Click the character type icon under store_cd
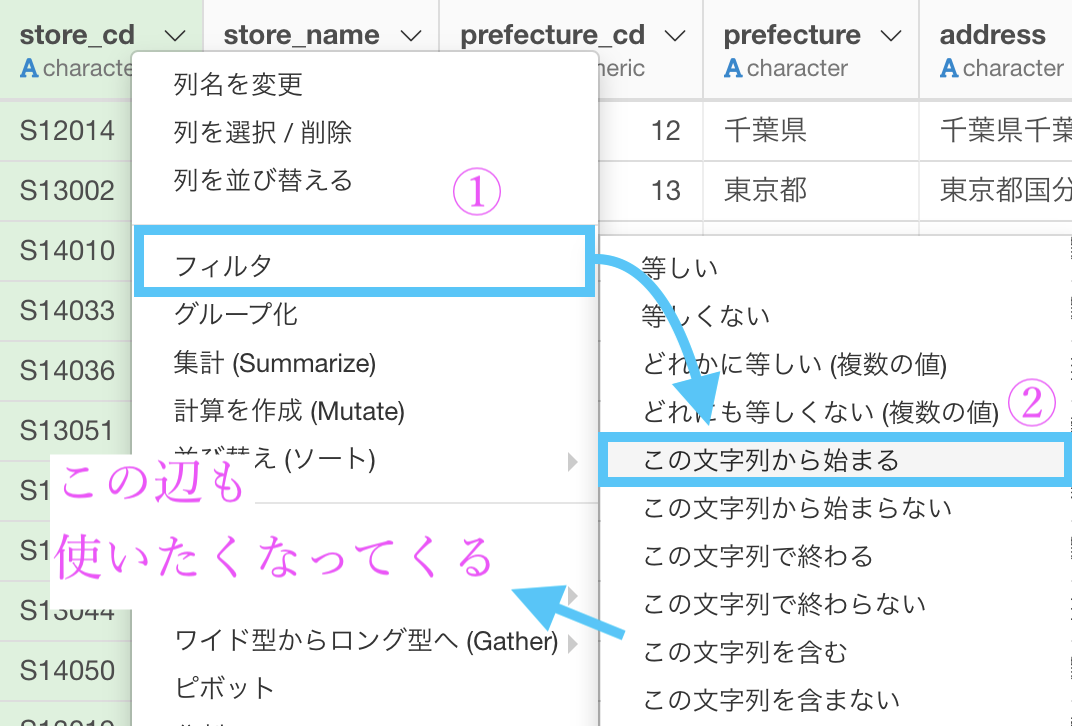1072x726 pixels. (29, 69)
